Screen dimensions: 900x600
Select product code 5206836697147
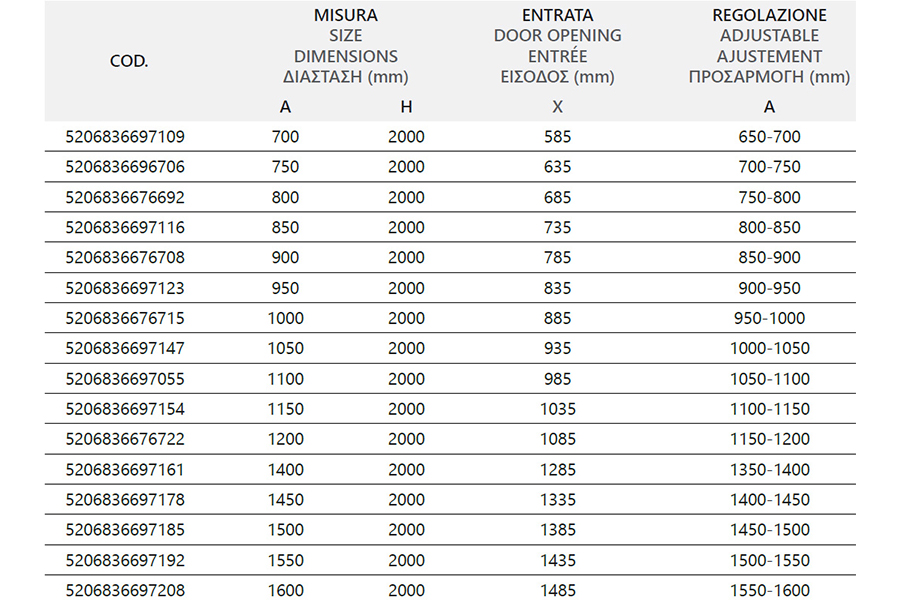125,349
